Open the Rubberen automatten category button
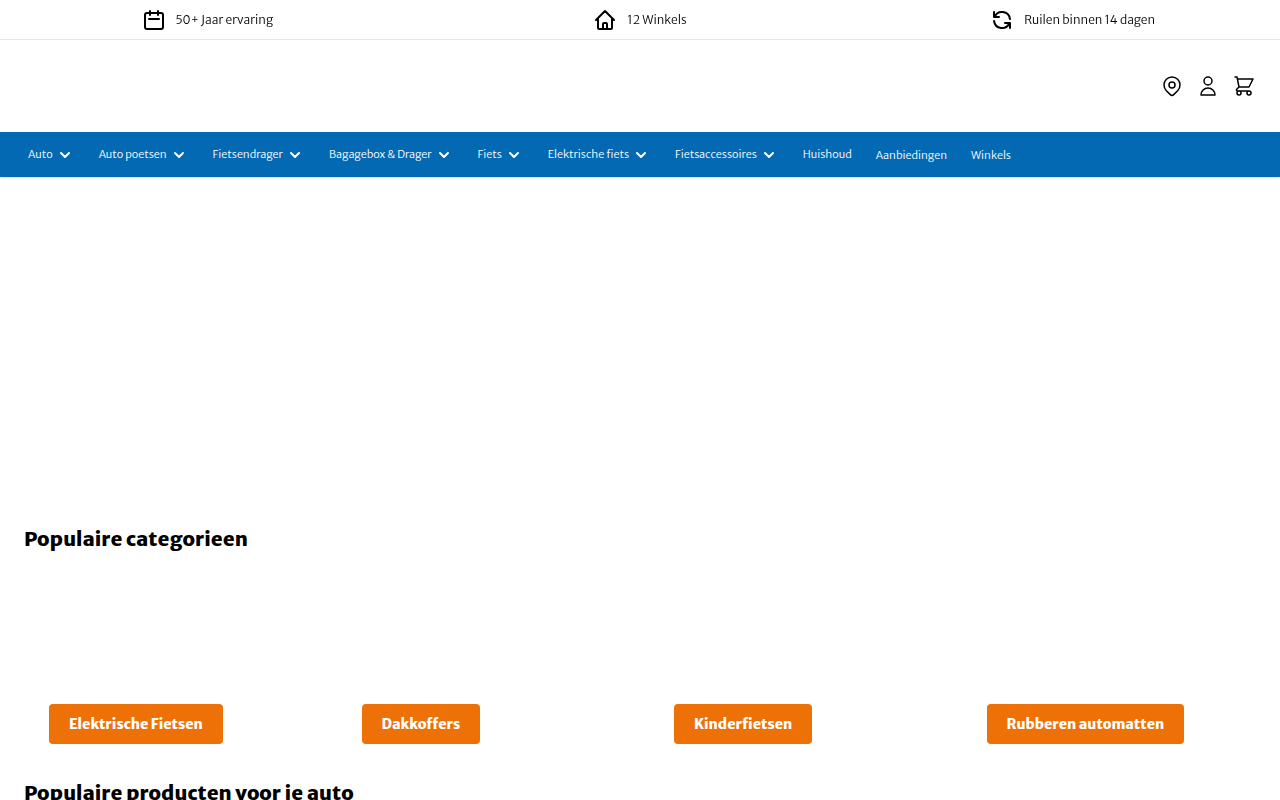 1085,724
